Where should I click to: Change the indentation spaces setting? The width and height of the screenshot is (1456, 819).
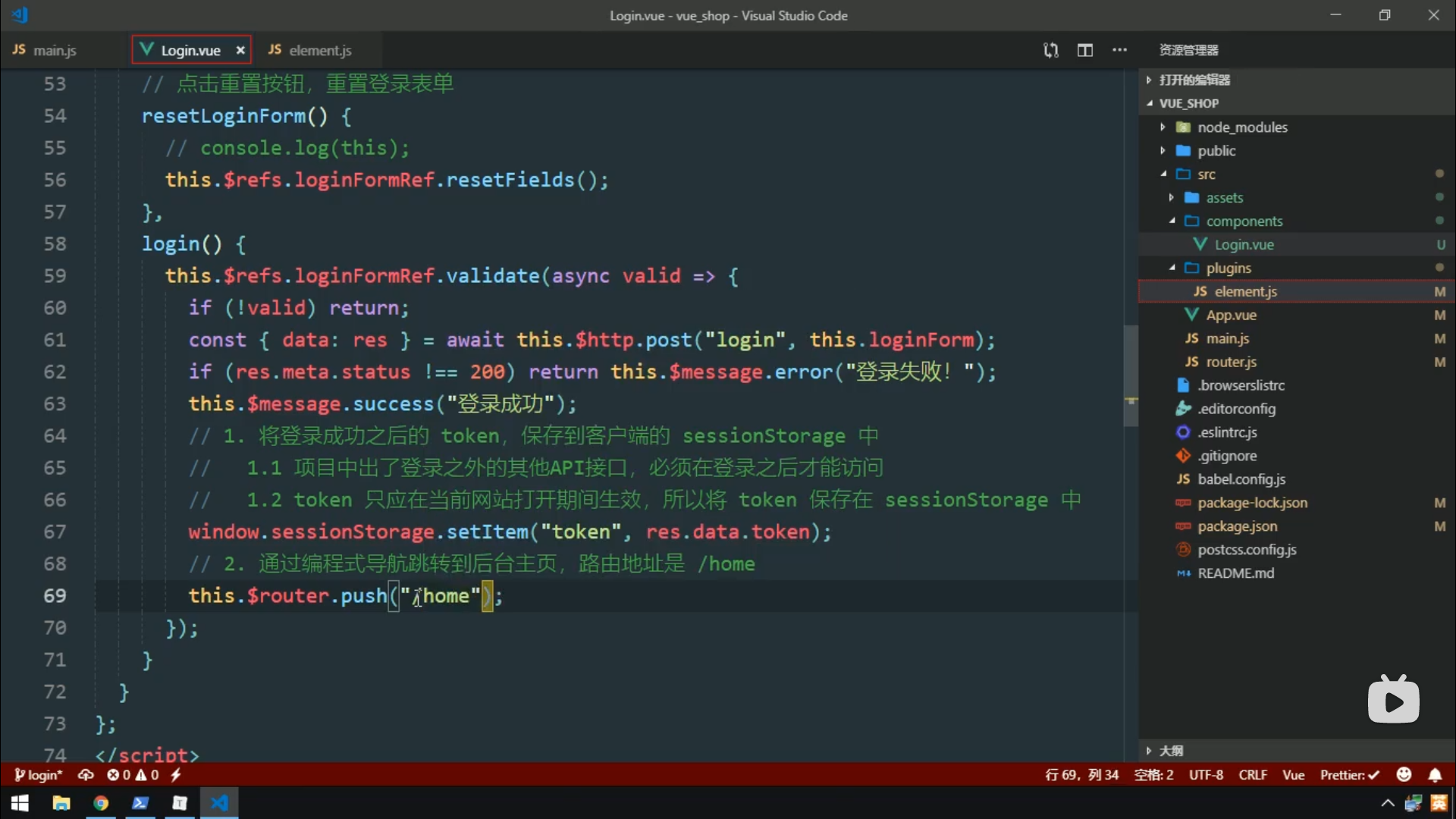[1153, 775]
